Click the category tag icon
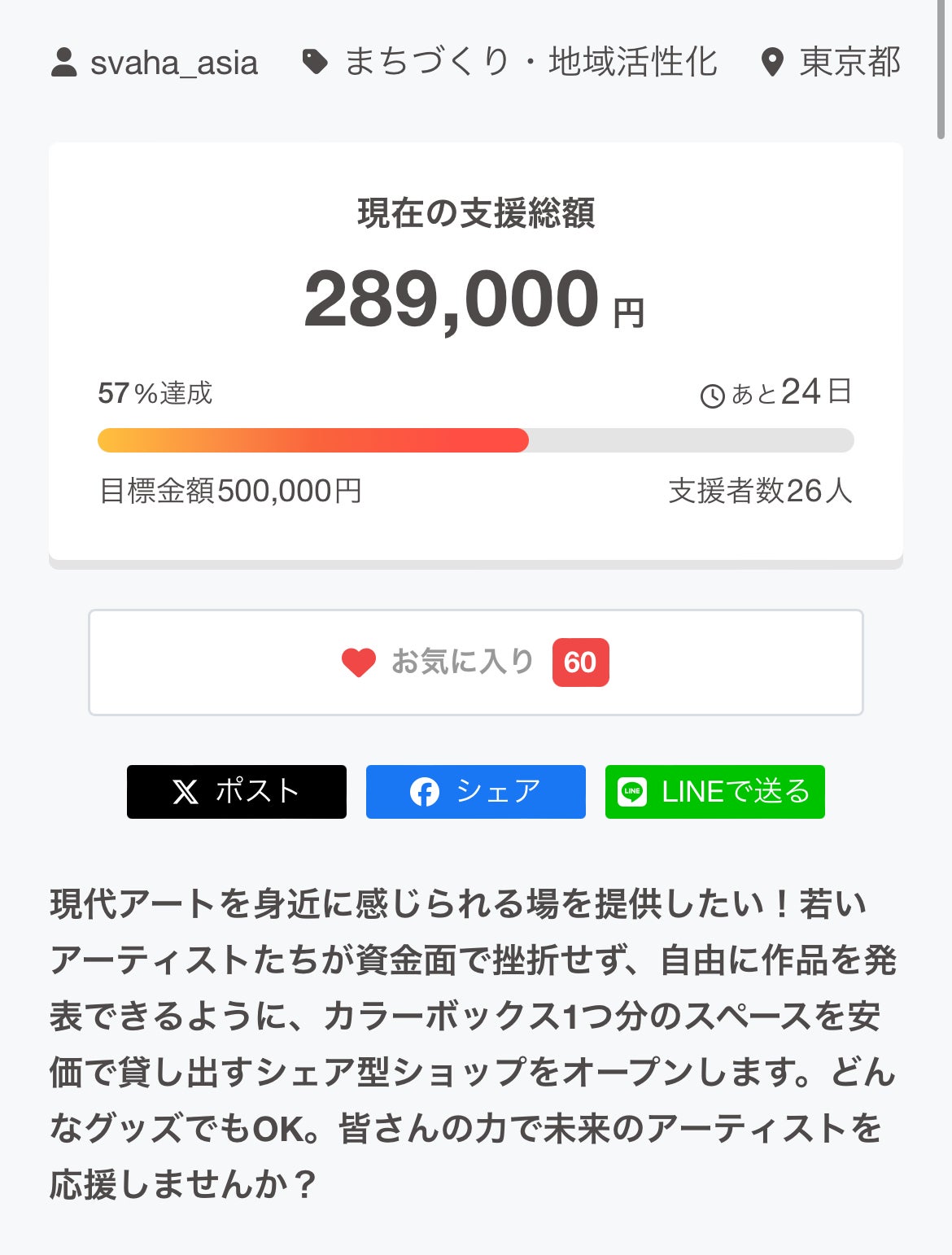 pyautogui.click(x=315, y=62)
